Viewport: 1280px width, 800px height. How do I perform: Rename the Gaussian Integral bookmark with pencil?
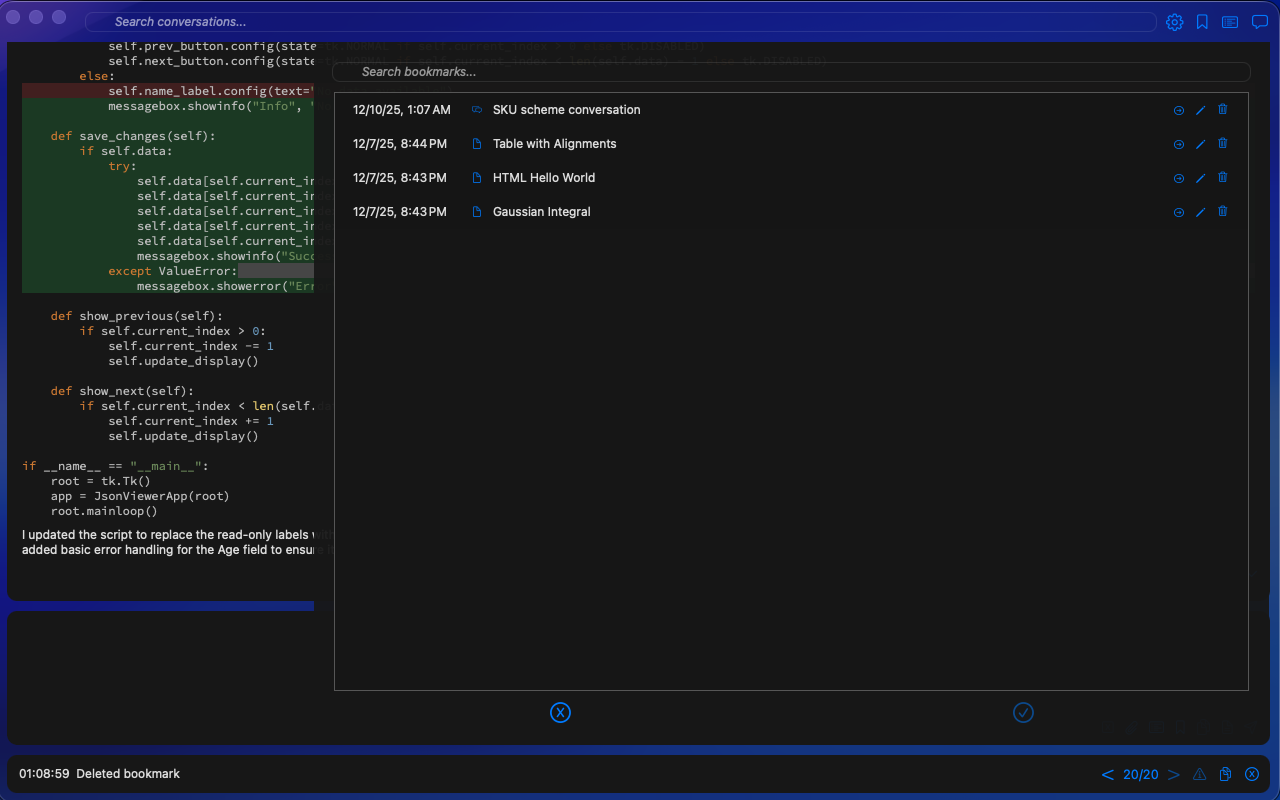coord(1200,212)
